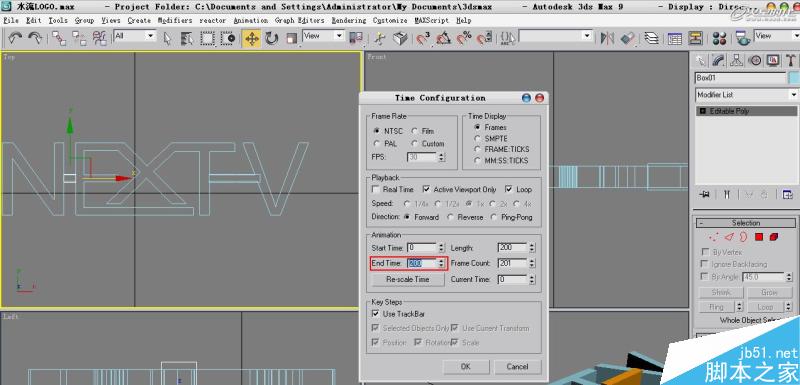This screenshot has height=385, width=800.
Task: Select Element sub-object level red cube
Action: point(774,237)
